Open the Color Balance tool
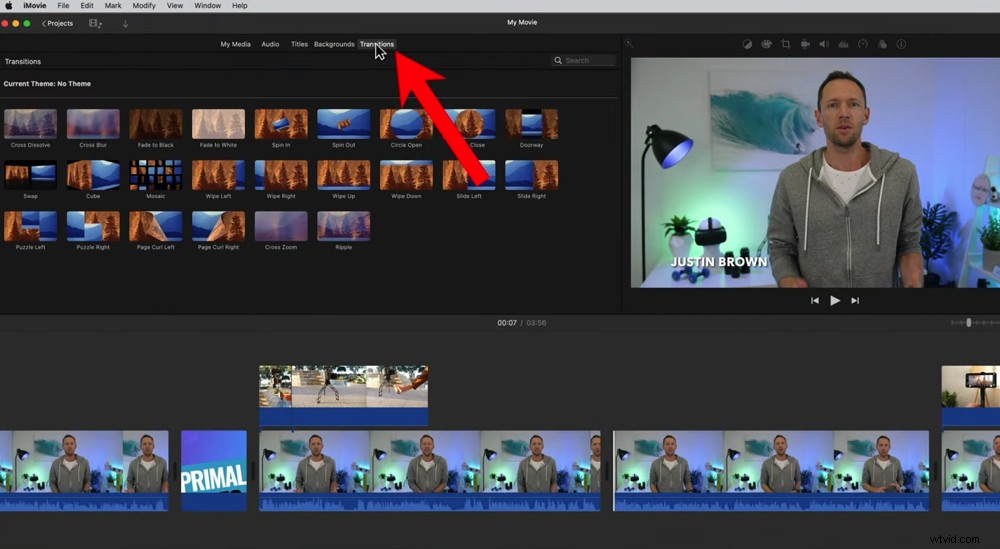 [747, 44]
